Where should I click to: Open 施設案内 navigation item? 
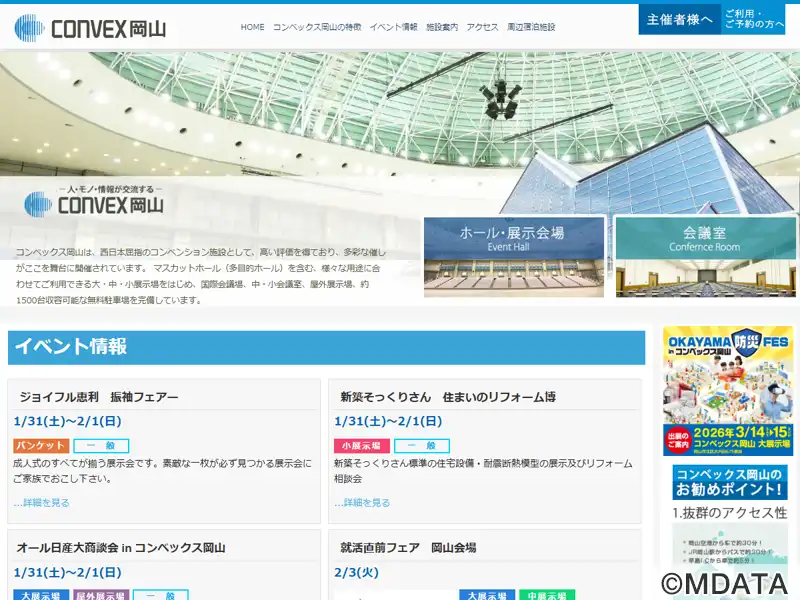pos(442,27)
